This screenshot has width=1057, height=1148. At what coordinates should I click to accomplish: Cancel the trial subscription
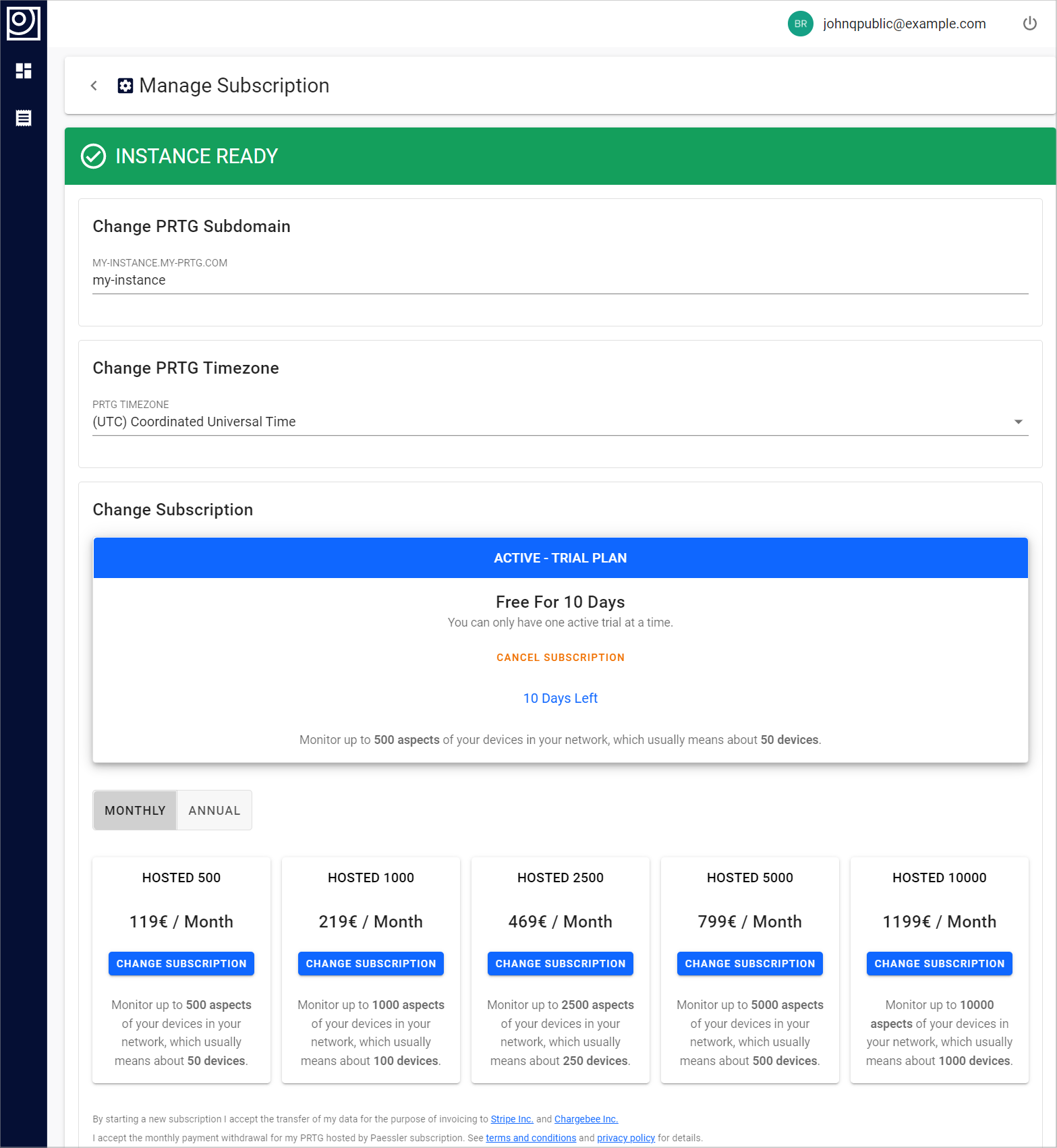click(560, 657)
